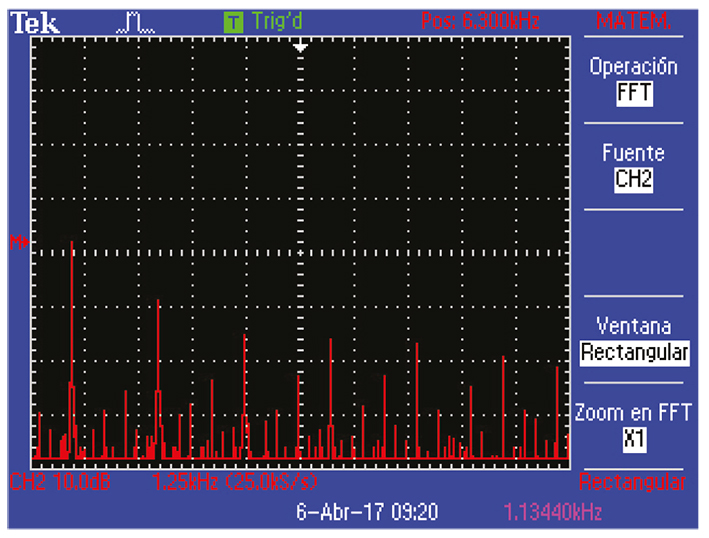
Task: Click the green T trigger status icon
Action: click(232, 21)
